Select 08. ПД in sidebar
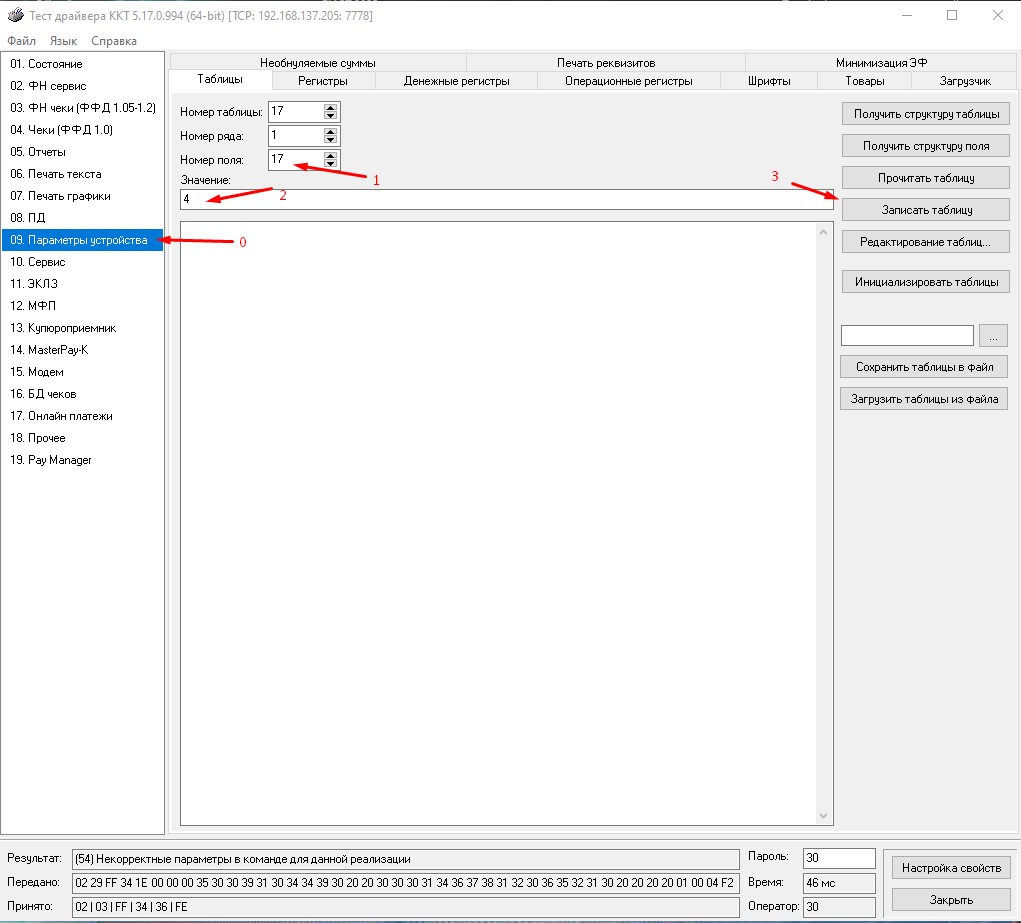Viewport: 1021px width, 923px height. click(82, 218)
